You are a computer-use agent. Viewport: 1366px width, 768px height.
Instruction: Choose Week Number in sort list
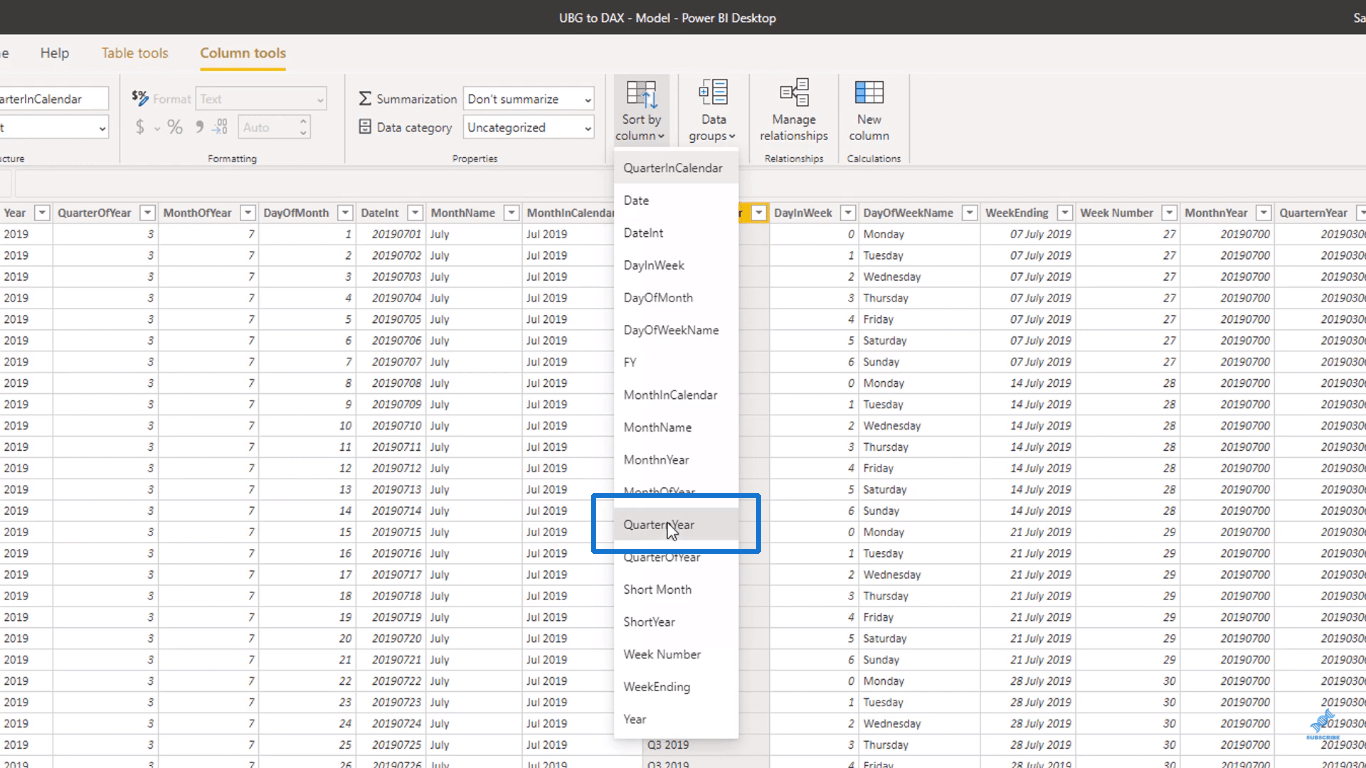pos(676,654)
